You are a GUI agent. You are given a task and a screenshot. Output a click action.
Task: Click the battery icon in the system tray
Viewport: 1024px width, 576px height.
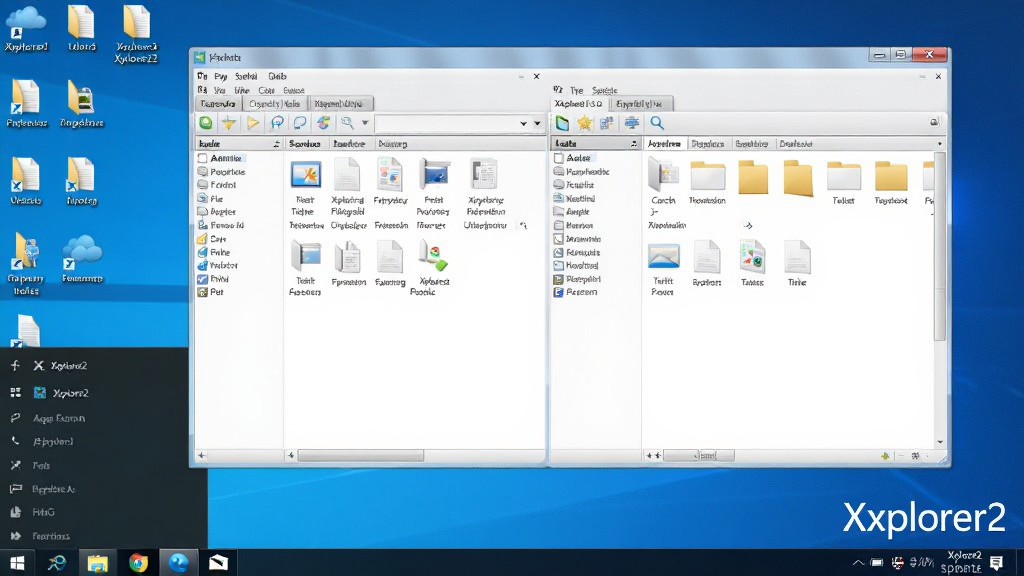click(877, 563)
